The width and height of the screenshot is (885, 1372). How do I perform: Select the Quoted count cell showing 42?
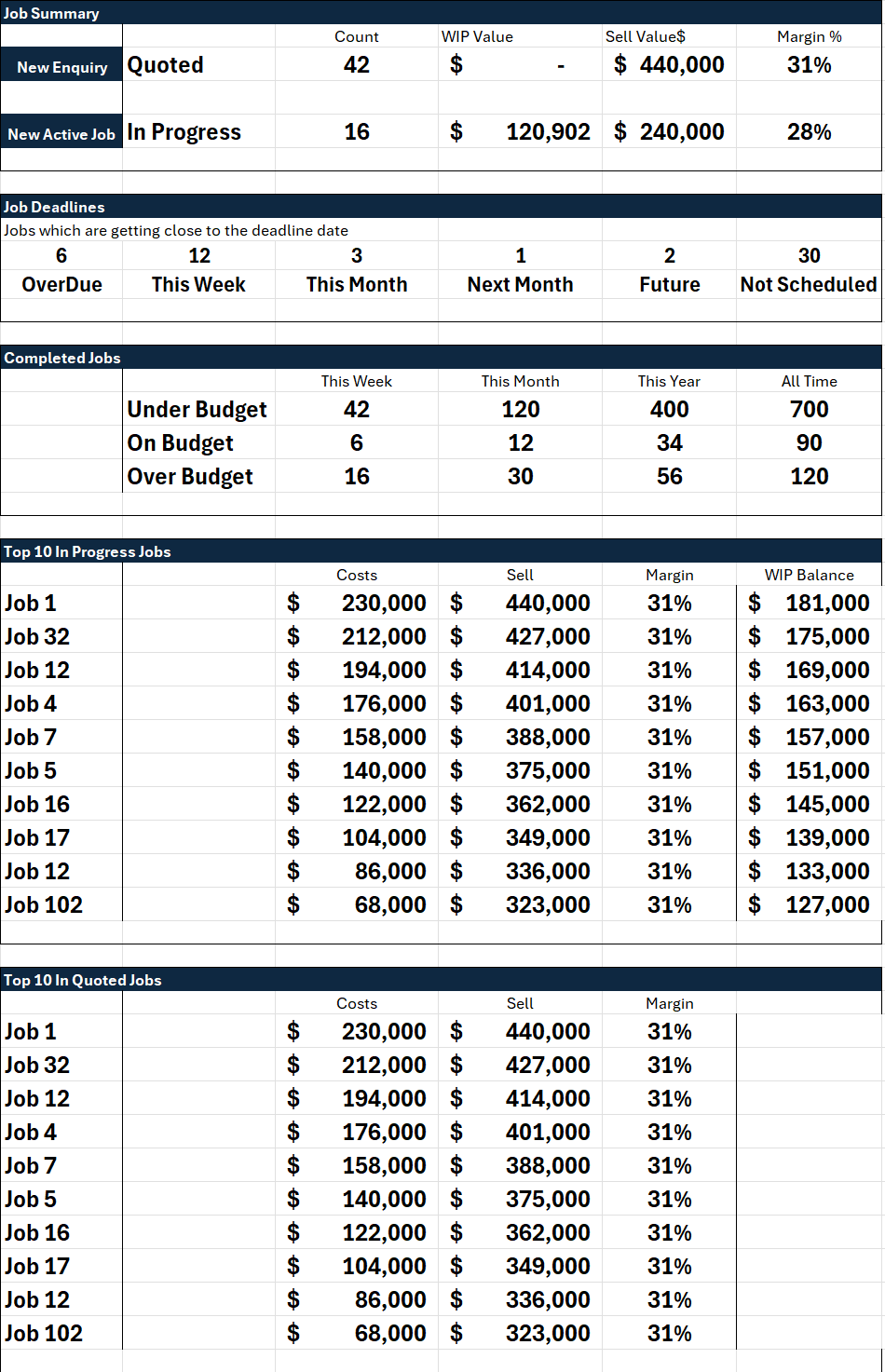(x=357, y=65)
